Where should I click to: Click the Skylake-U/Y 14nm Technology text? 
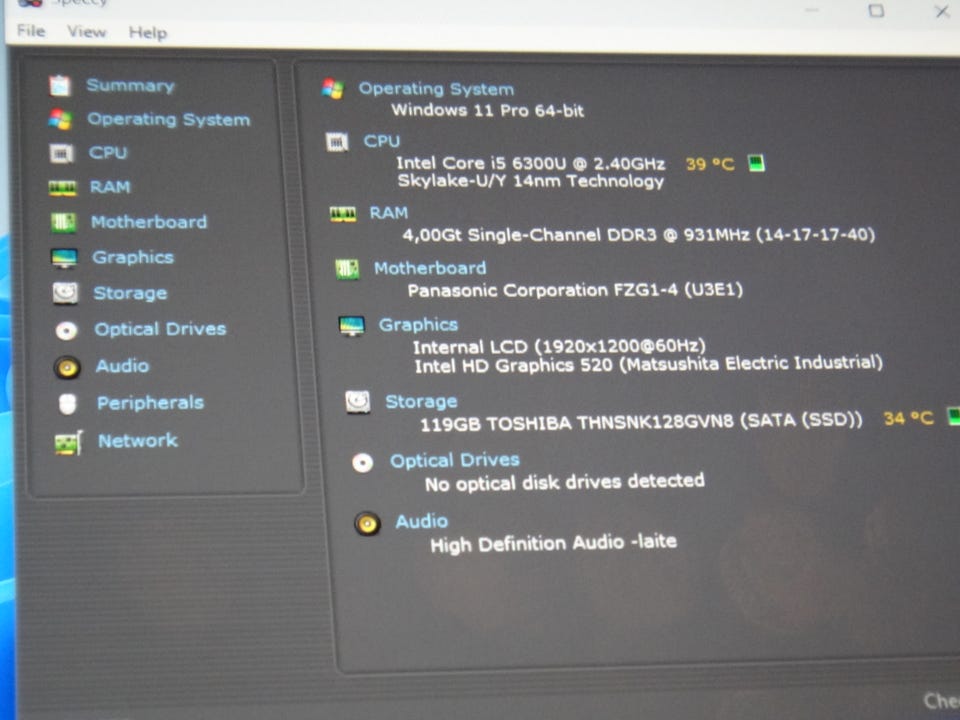point(530,181)
